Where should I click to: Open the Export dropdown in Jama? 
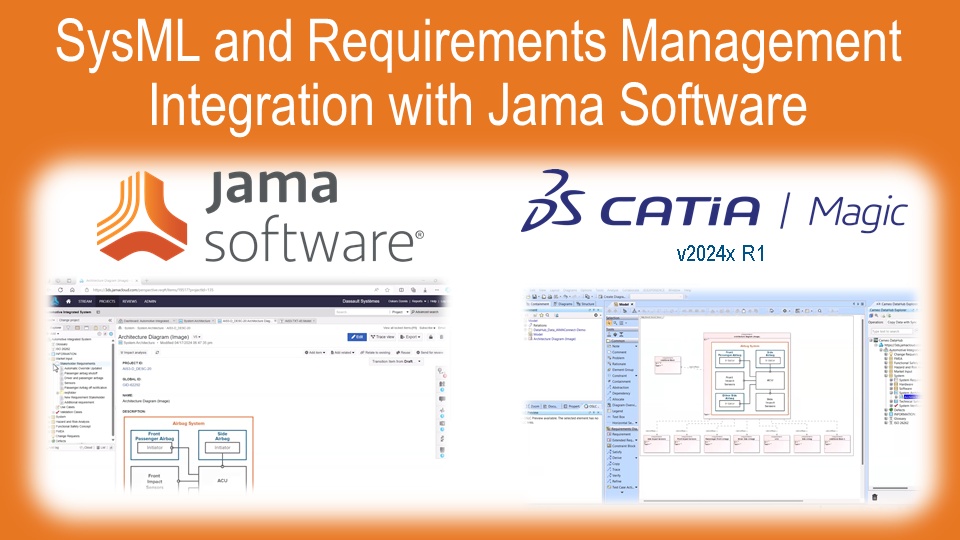coord(411,337)
